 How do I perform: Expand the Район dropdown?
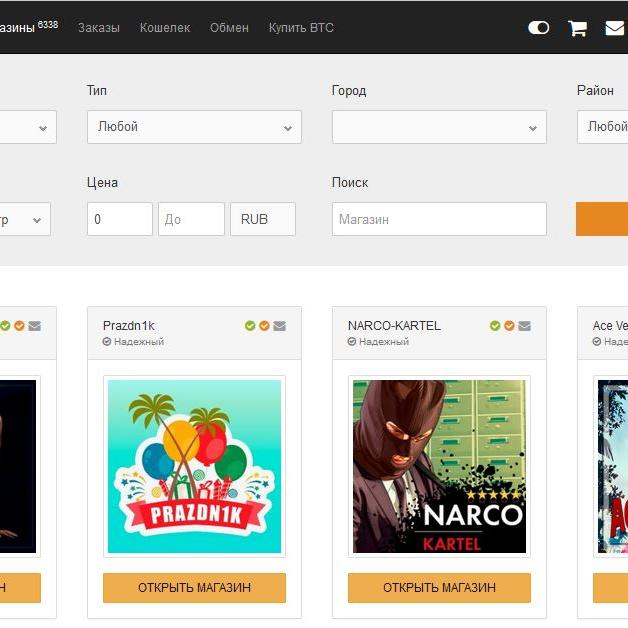(x=603, y=127)
